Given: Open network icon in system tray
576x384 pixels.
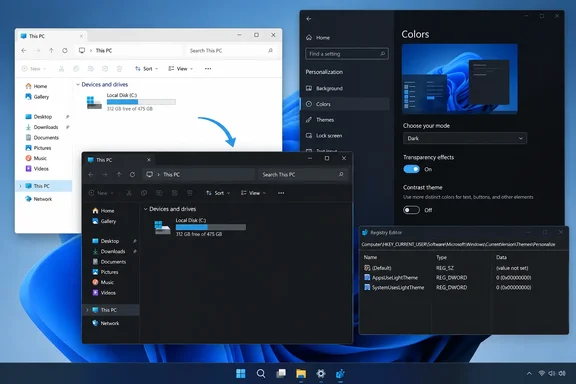Looking at the screenshot, I should 541,374.
